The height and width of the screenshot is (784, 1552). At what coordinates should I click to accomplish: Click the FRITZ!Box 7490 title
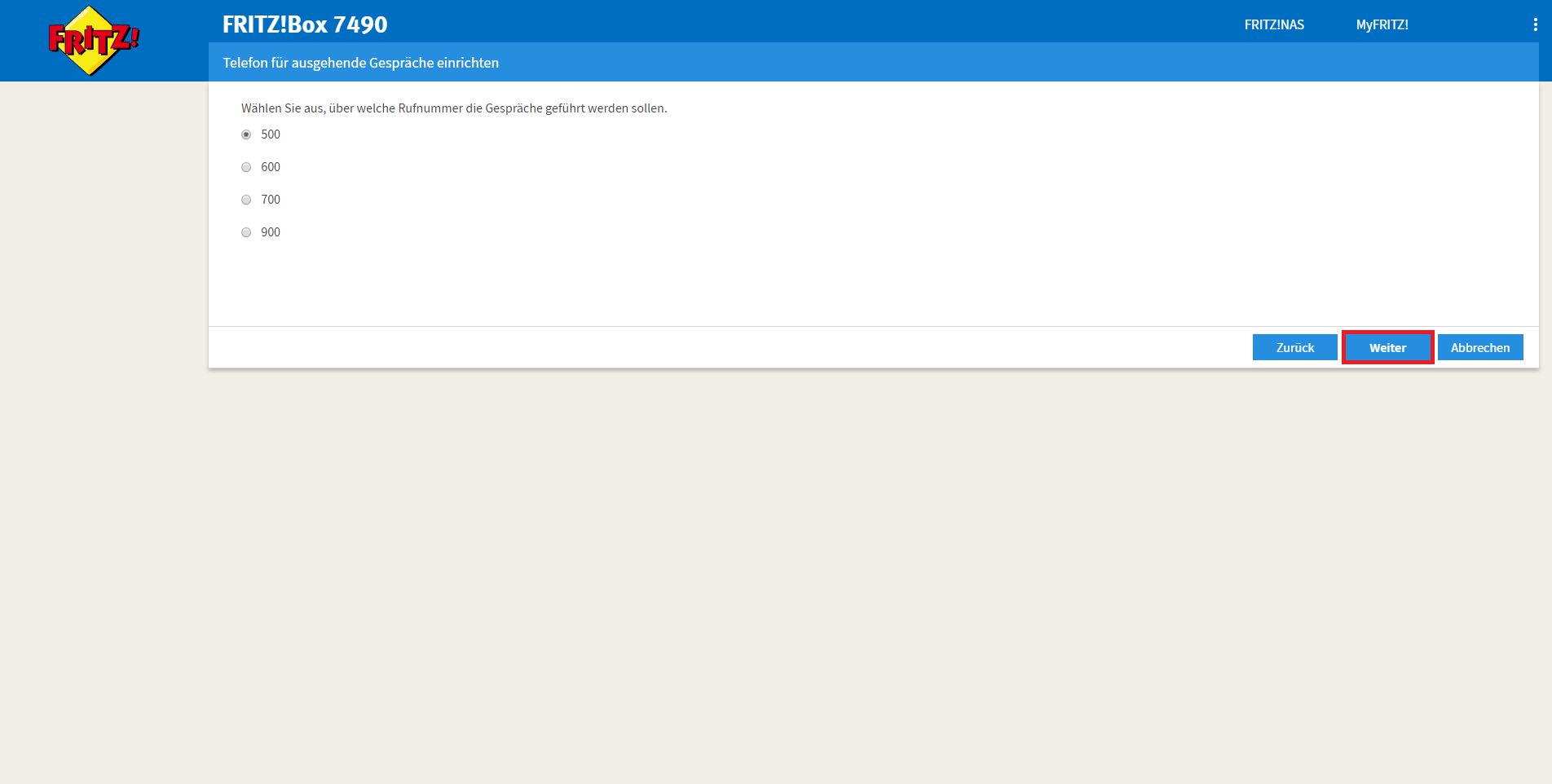(x=305, y=24)
